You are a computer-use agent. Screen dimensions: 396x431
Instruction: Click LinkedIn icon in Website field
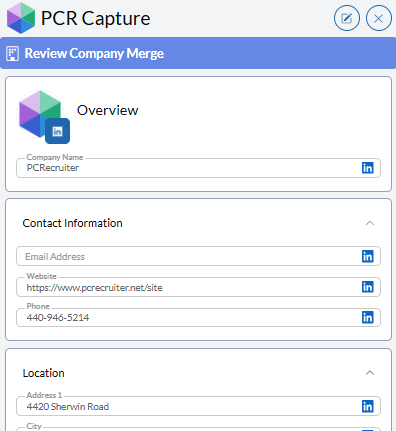(x=368, y=287)
